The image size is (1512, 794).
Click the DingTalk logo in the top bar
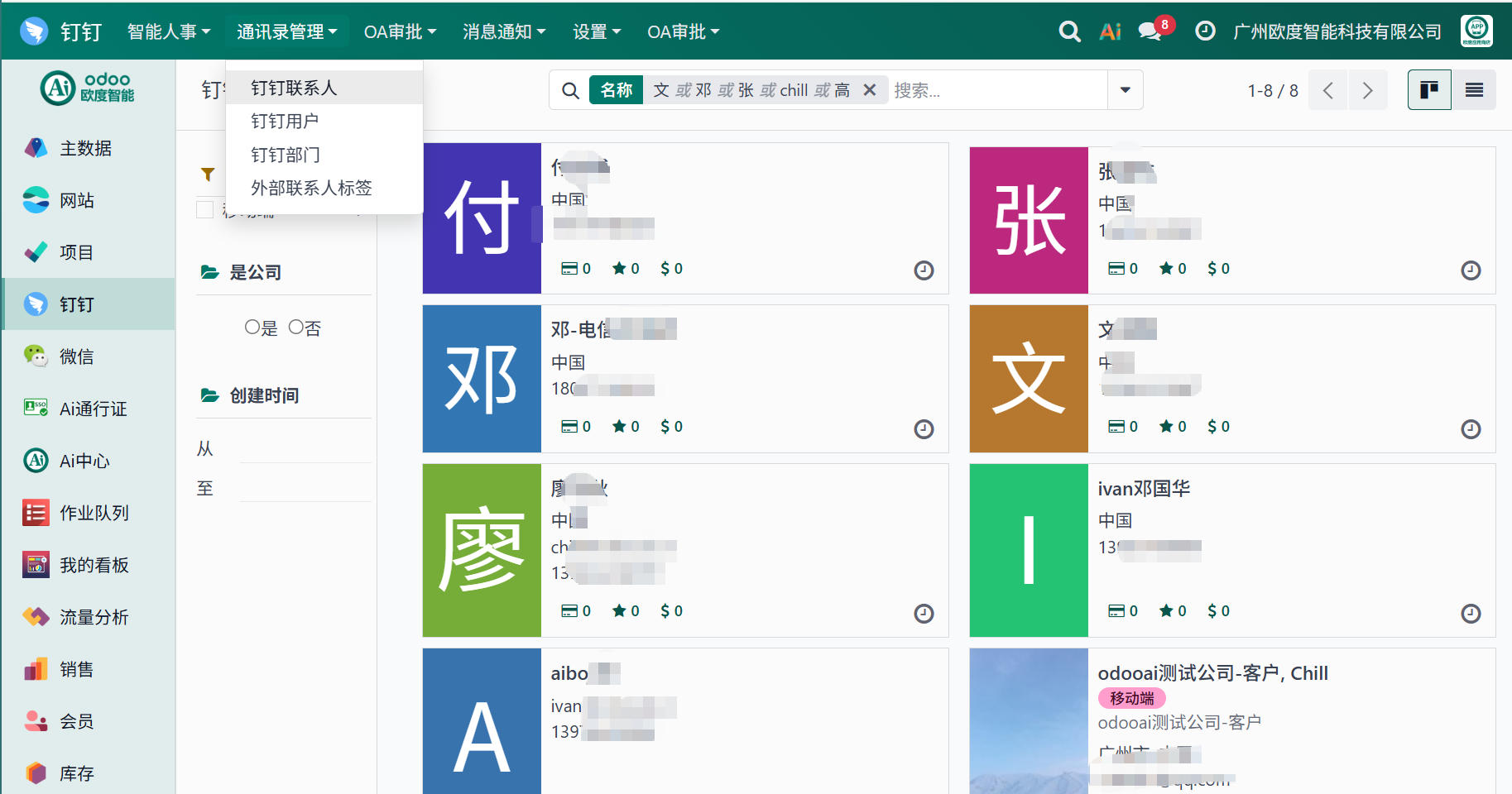(34, 31)
